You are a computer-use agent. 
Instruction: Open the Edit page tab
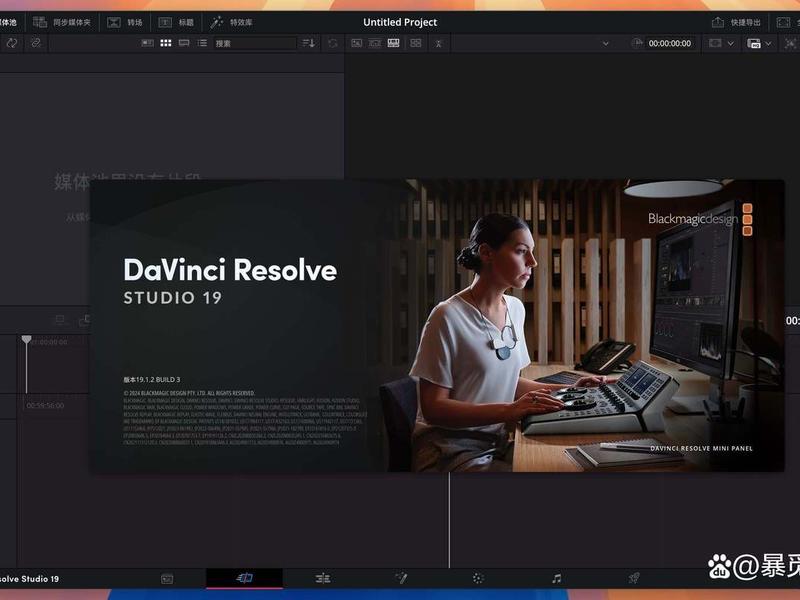click(322, 579)
